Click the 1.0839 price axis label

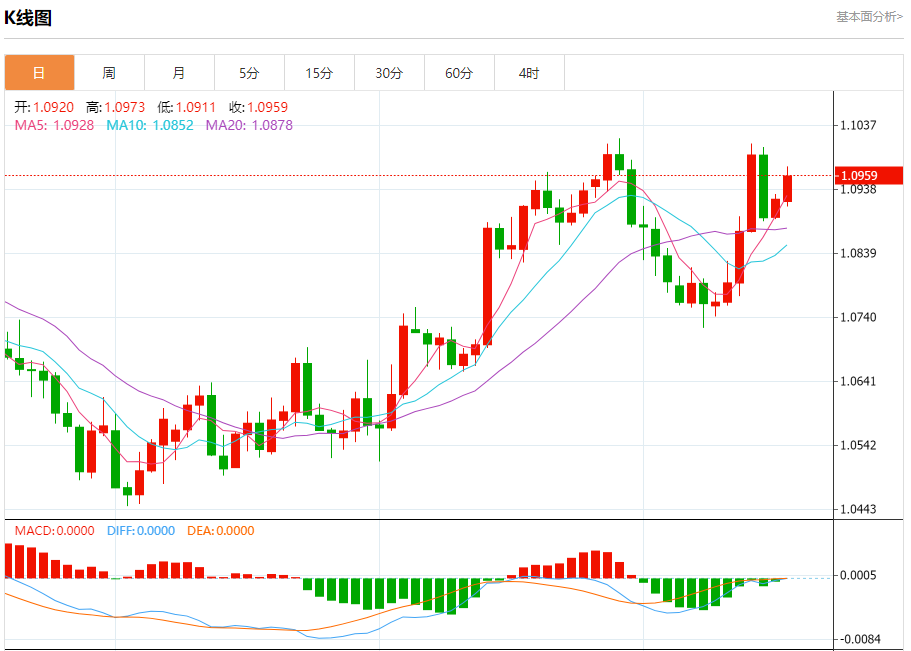859,253
